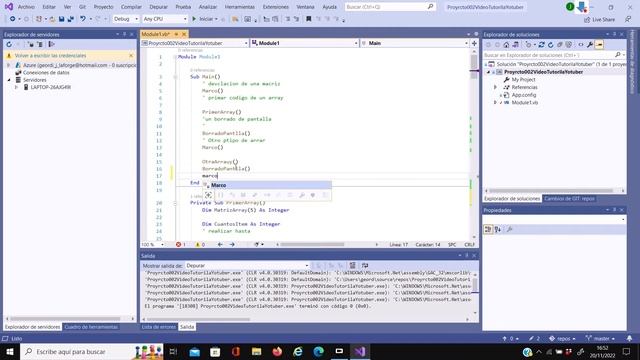
Task: Open the Compilar menu
Action: pos(131,7)
